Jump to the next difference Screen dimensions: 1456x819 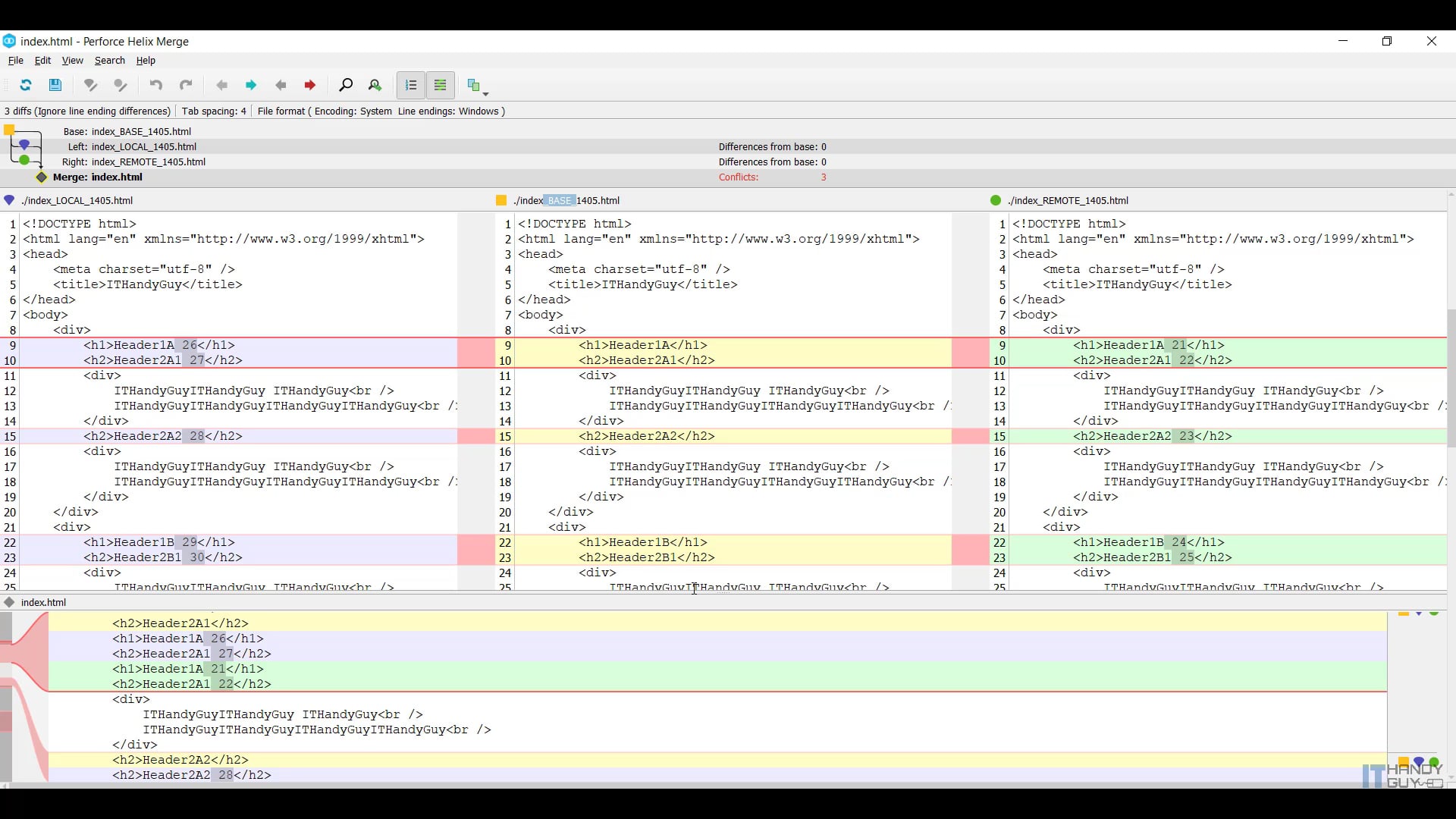(x=251, y=85)
